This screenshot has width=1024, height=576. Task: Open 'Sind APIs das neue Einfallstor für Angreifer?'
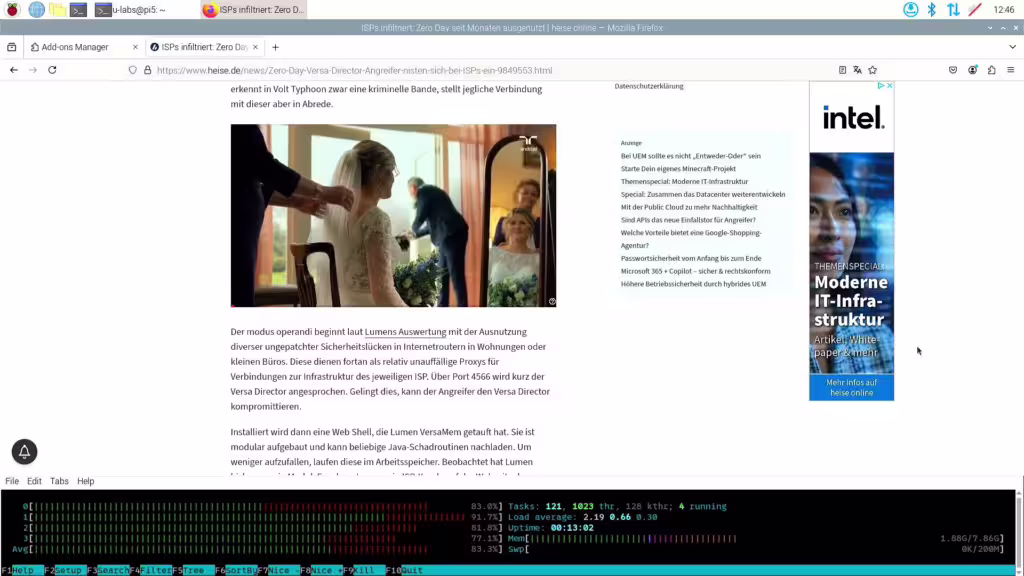point(688,220)
